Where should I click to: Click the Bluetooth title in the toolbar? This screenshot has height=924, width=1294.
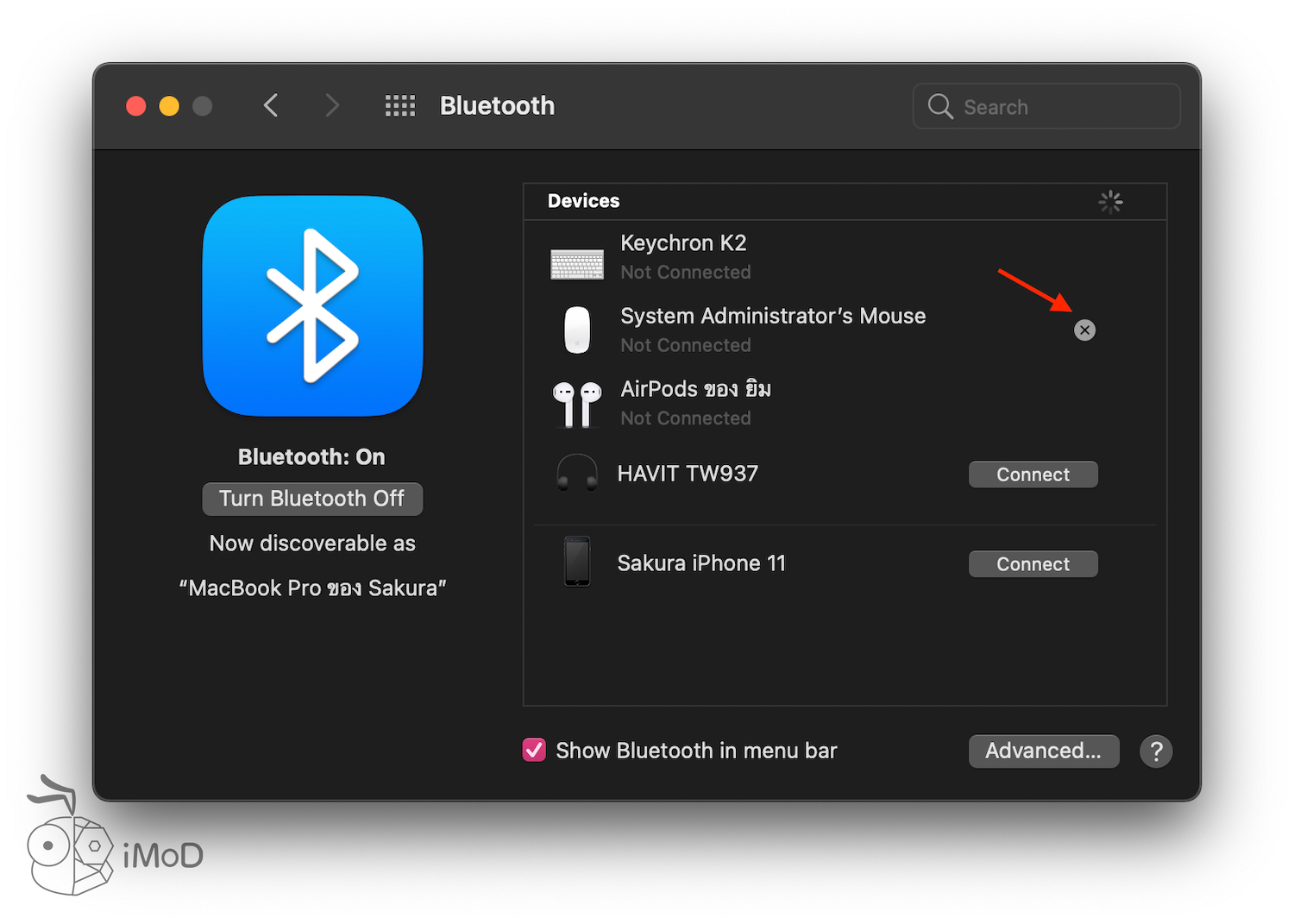click(497, 105)
